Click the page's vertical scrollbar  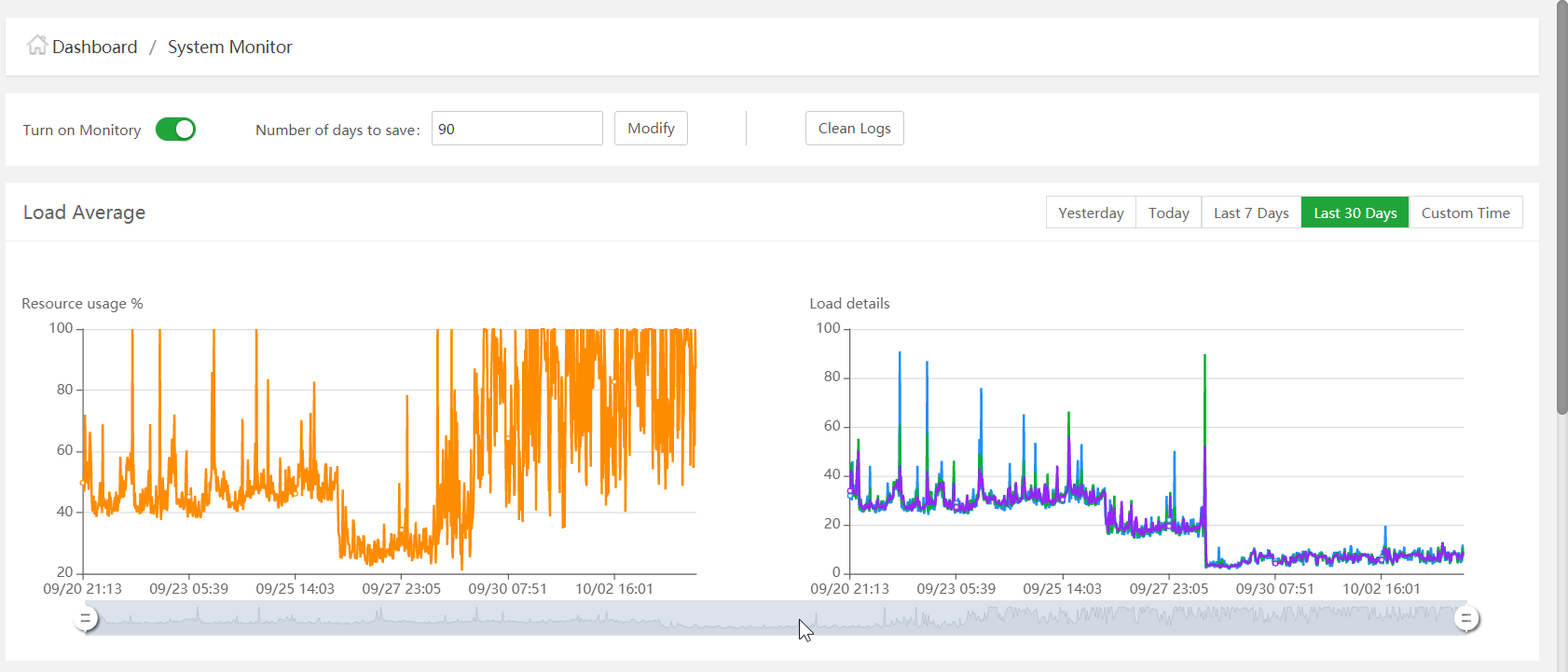(x=1561, y=205)
